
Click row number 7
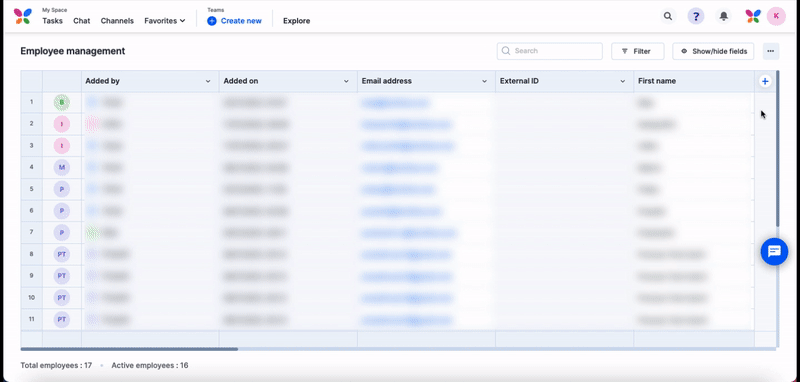[32, 232]
